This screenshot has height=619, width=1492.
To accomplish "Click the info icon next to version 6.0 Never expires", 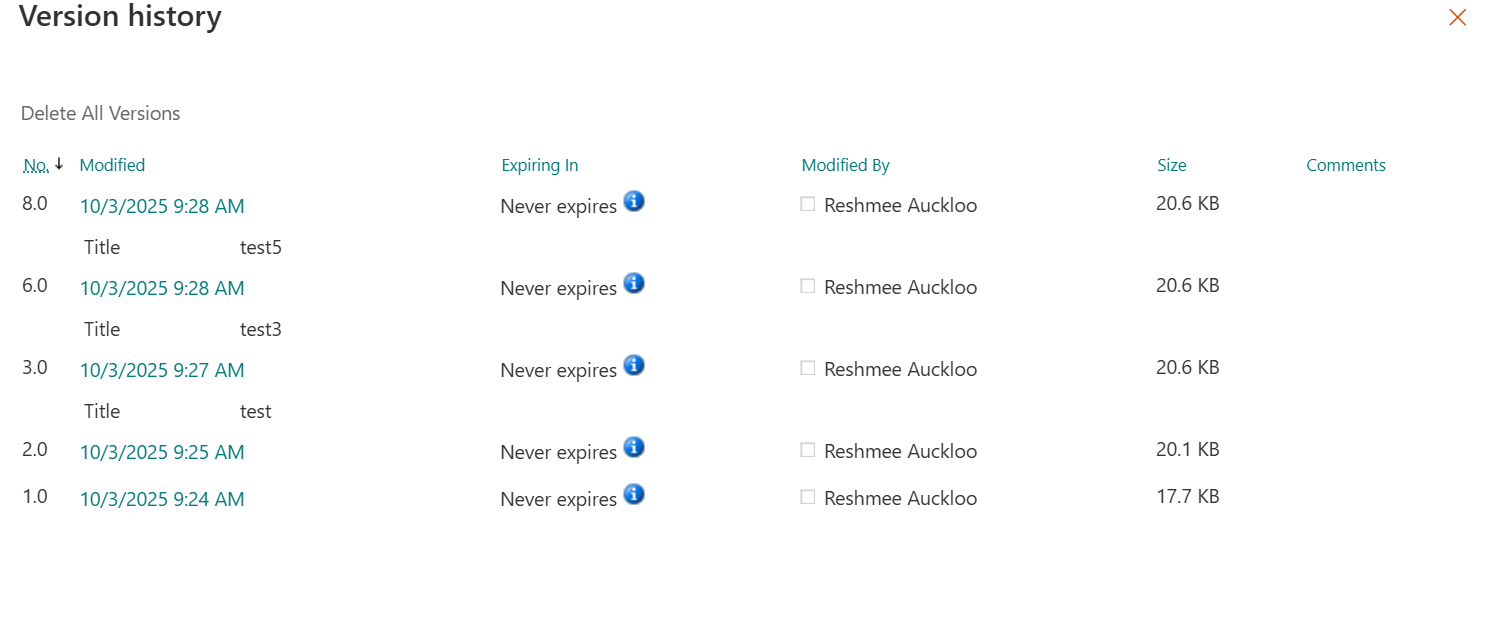I will point(633,283).
